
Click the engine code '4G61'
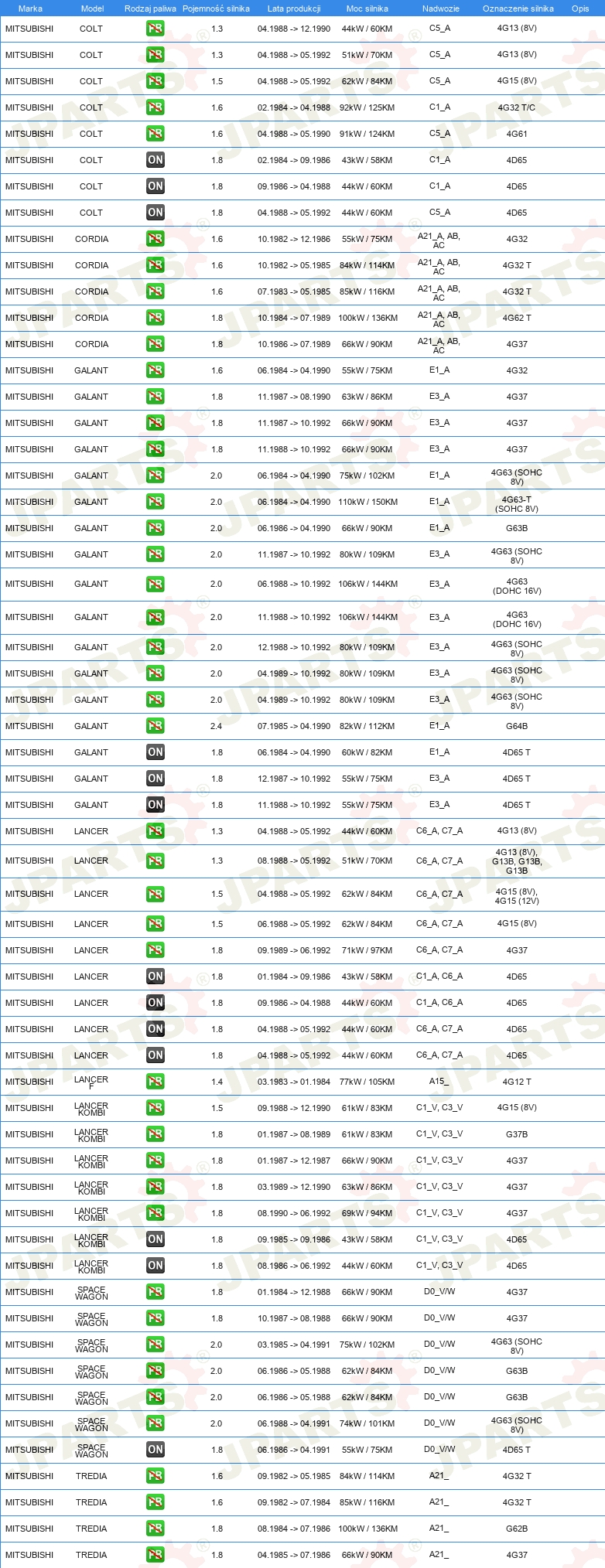click(x=517, y=134)
